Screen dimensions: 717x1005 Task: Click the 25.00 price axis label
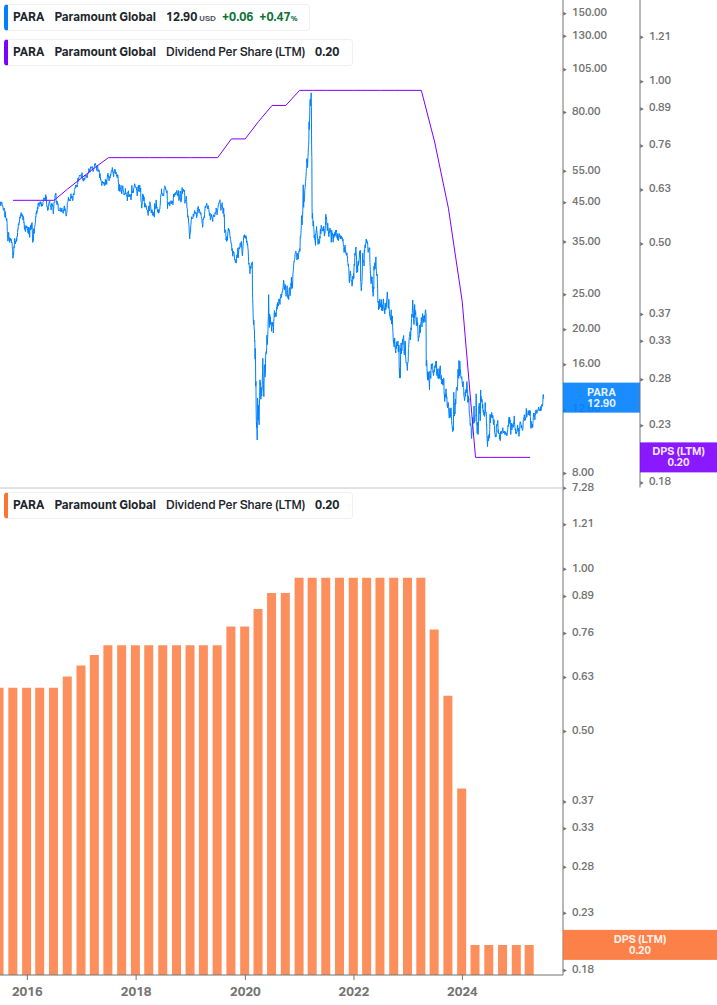586,294
